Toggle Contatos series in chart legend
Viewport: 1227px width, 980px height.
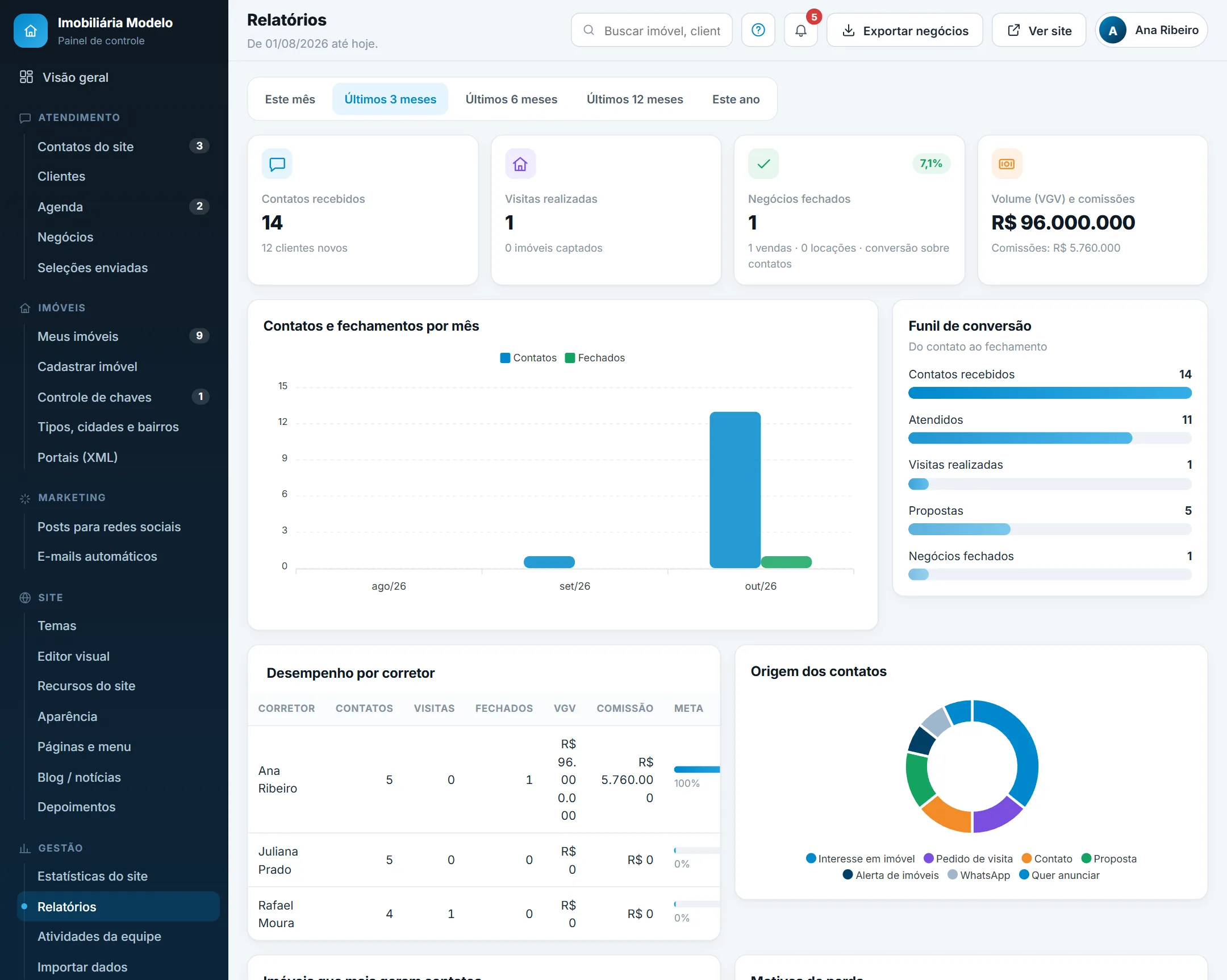coord(528,357)
